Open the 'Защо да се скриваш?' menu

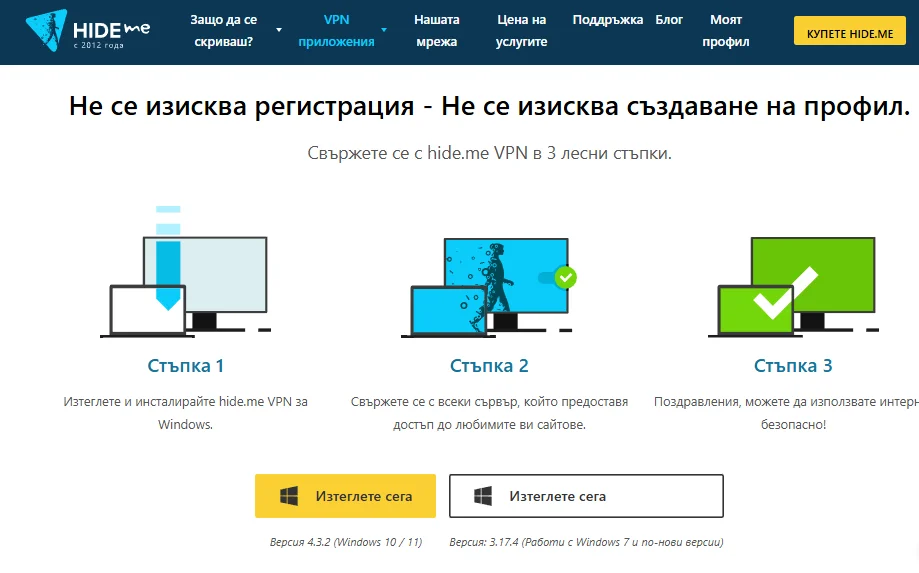pyautogui.click(x=223, y=30)
